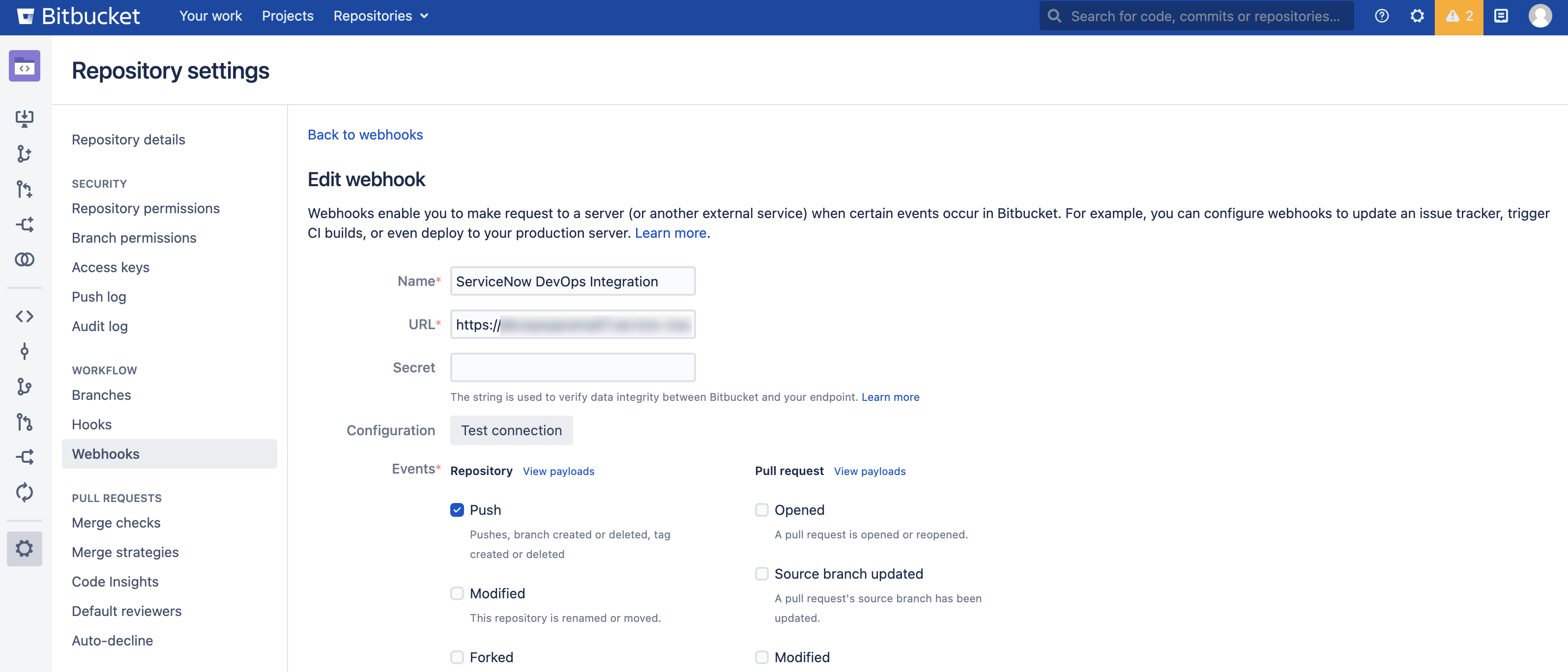
Task: Check the pull request Opened checkbox
Action: [x=761, y=509]
